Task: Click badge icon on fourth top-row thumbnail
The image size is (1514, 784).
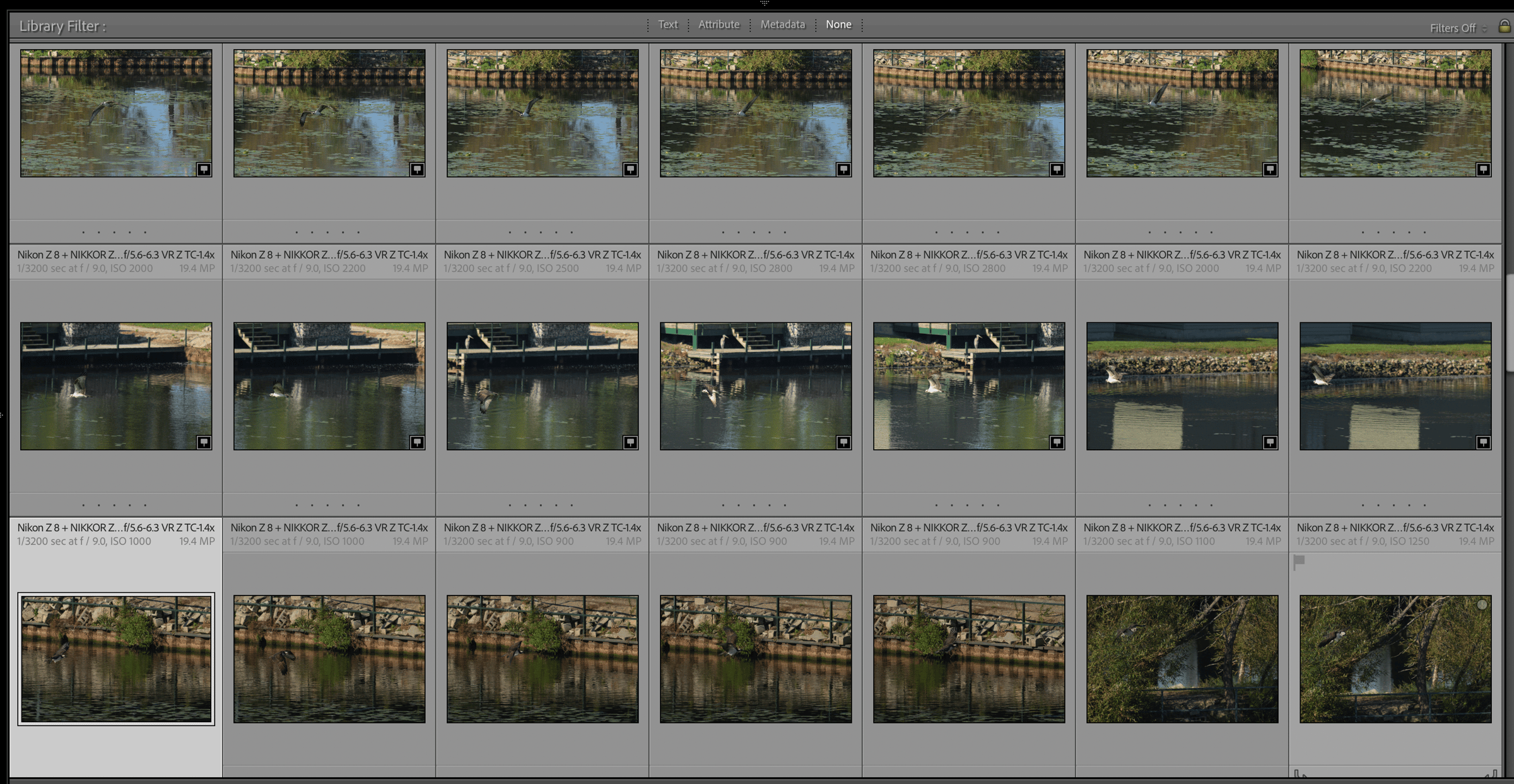Action: coord(843,169)
